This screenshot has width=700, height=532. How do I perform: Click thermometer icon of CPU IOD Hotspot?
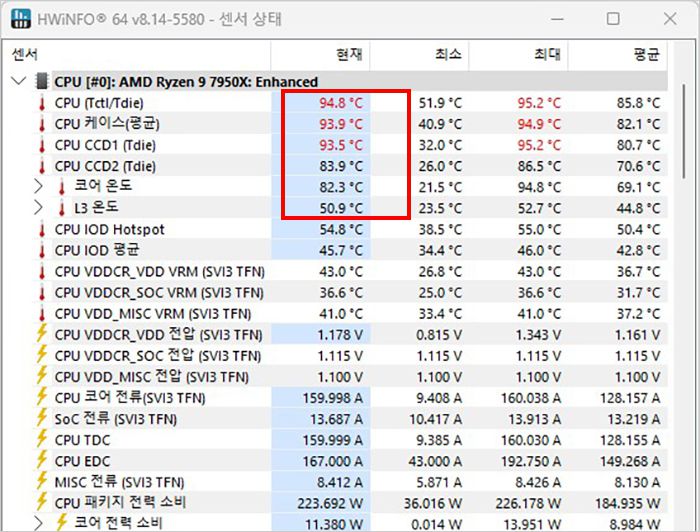[42, 229]
